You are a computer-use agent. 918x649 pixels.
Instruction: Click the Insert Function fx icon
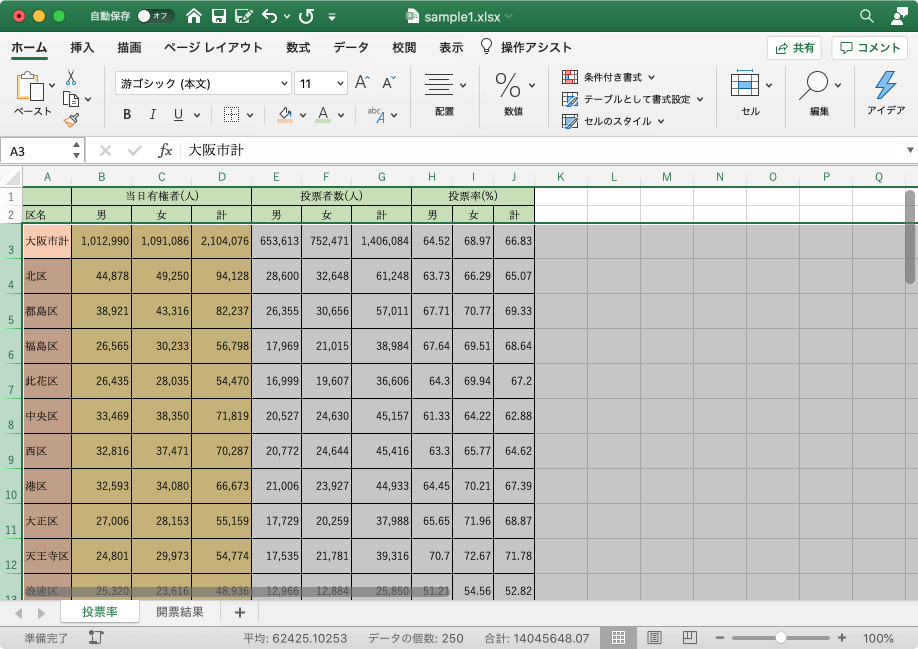point(165,150)
